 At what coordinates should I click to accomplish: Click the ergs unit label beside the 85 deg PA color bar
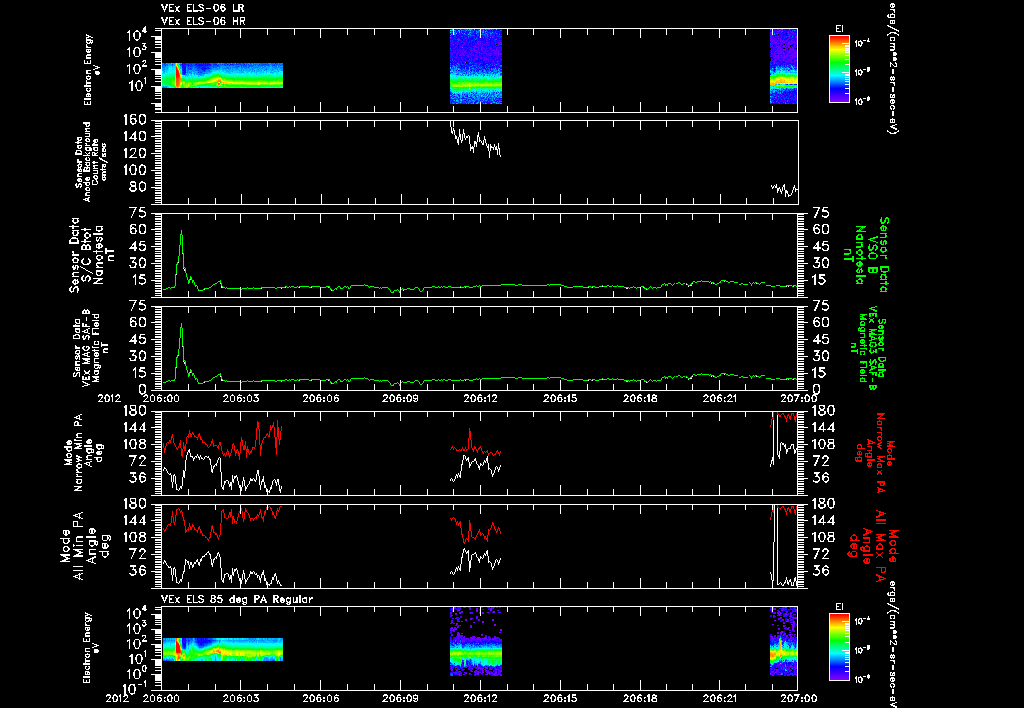(x=893, y=644)
